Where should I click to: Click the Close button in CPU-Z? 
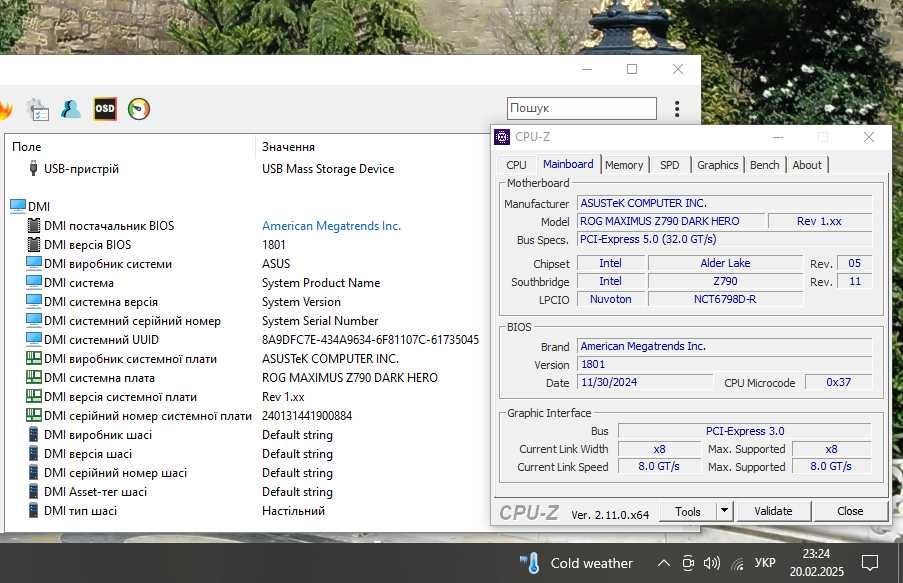(x=850, y=511)
